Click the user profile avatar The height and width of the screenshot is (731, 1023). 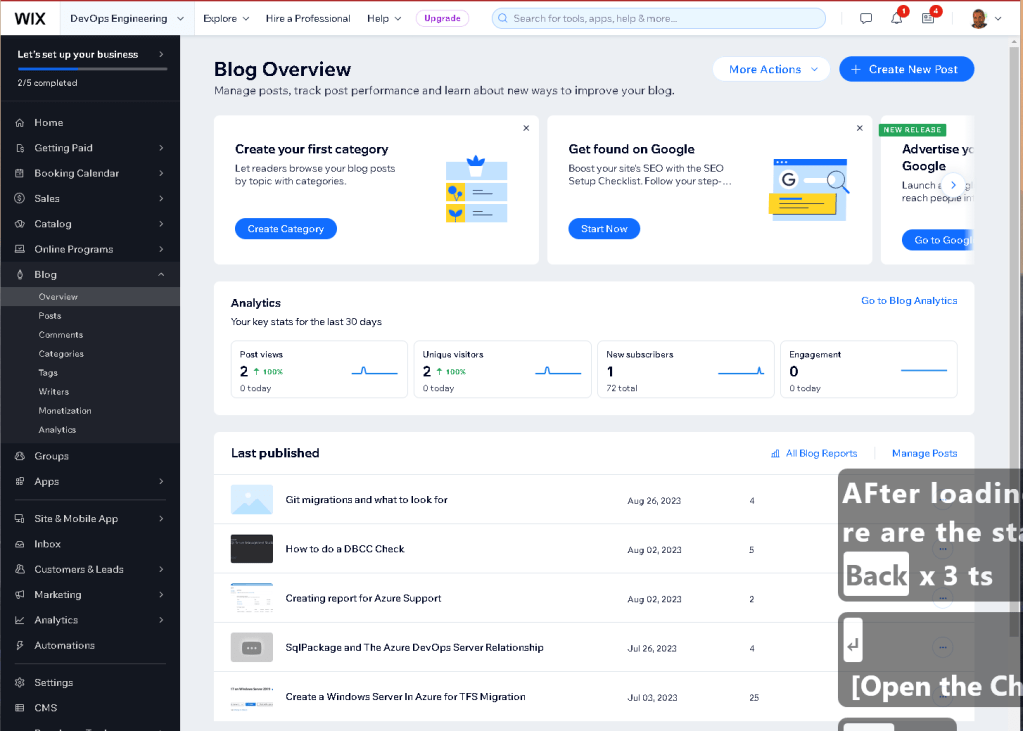979,18
